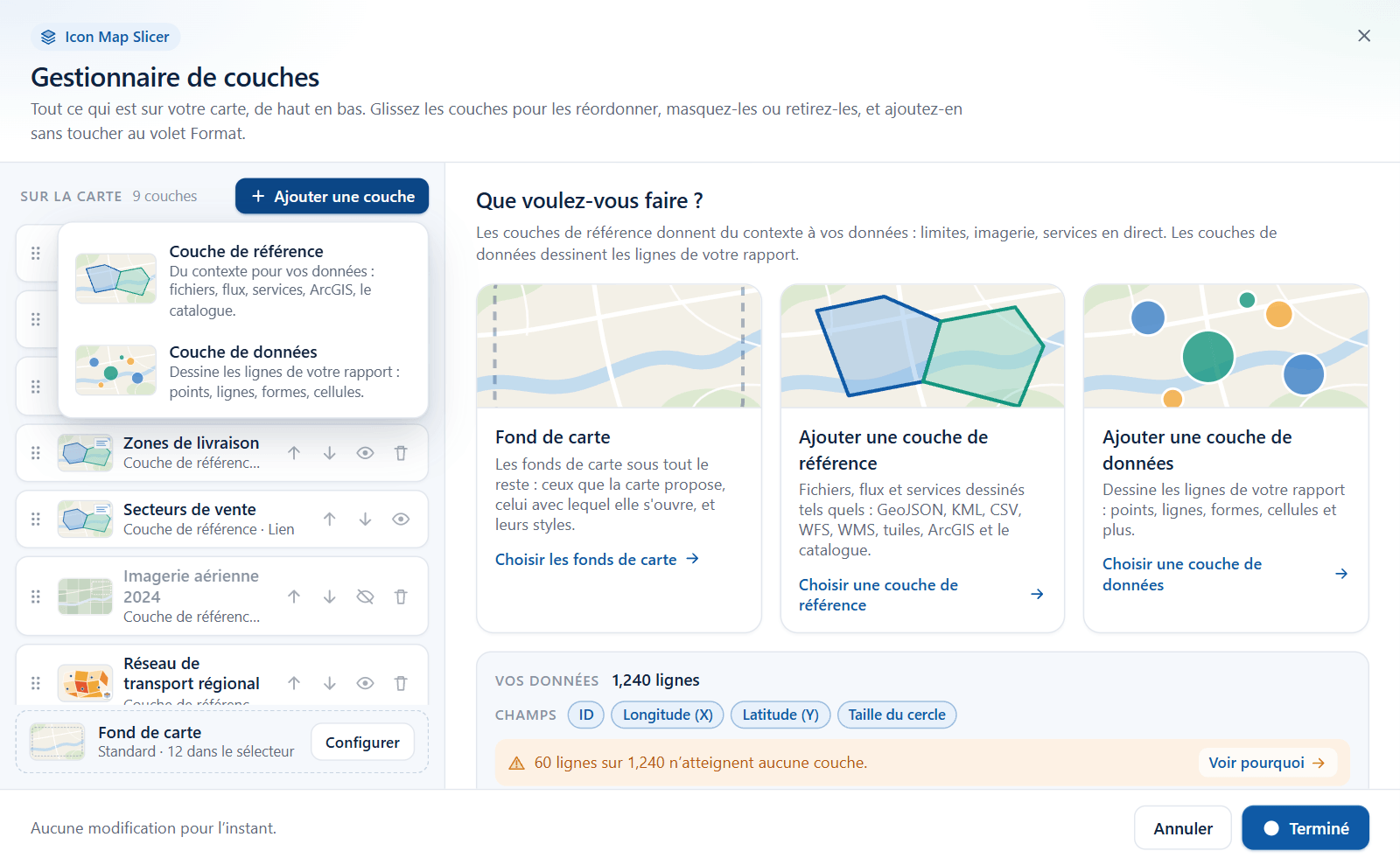Select the Taille du cercle field chip
Viewport: 1400px width, 865px height.
pyautogui.click(x=897, y=715)
